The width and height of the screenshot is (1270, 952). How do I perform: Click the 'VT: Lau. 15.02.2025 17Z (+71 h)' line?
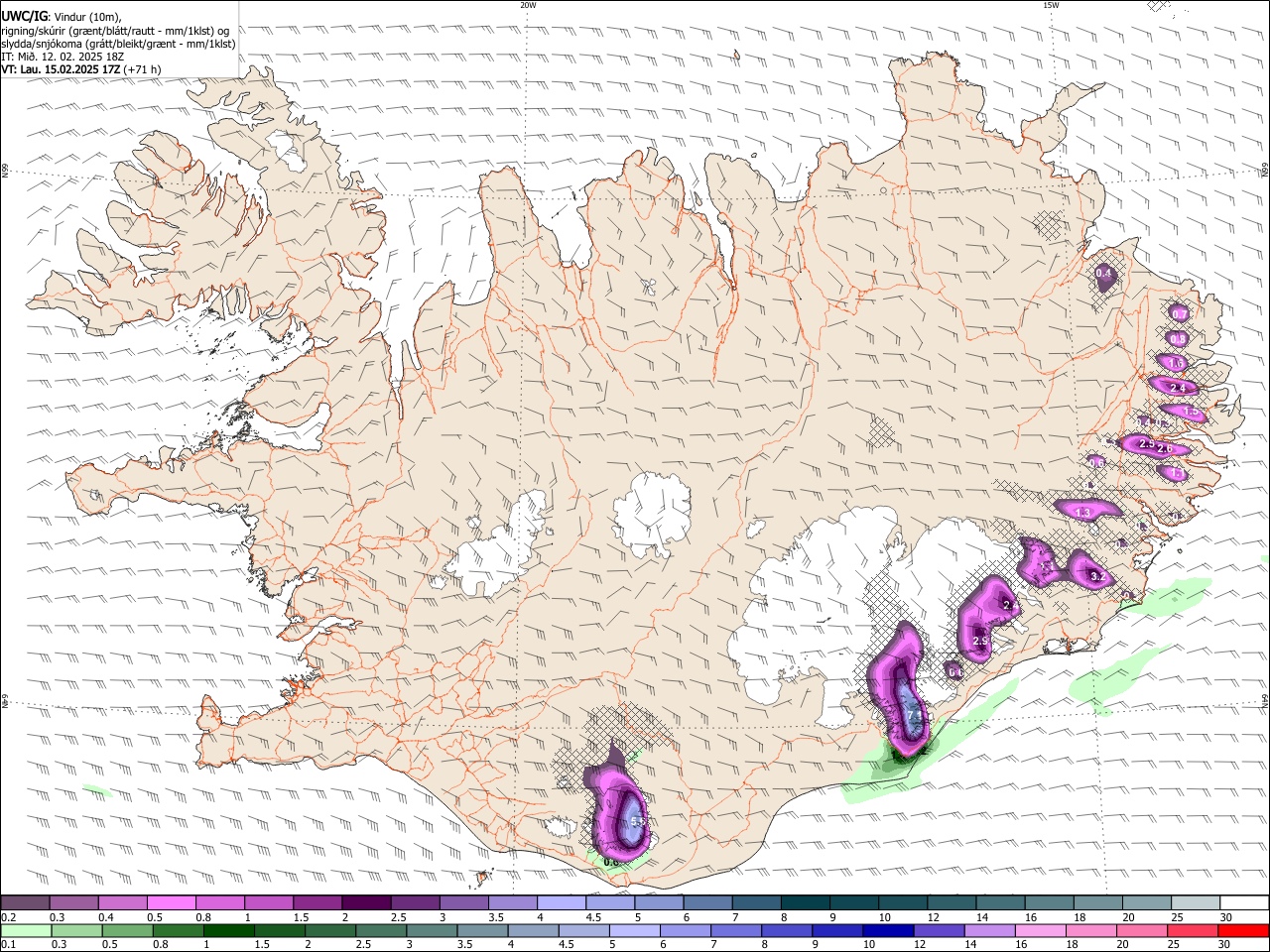click(x=81, y=70)
